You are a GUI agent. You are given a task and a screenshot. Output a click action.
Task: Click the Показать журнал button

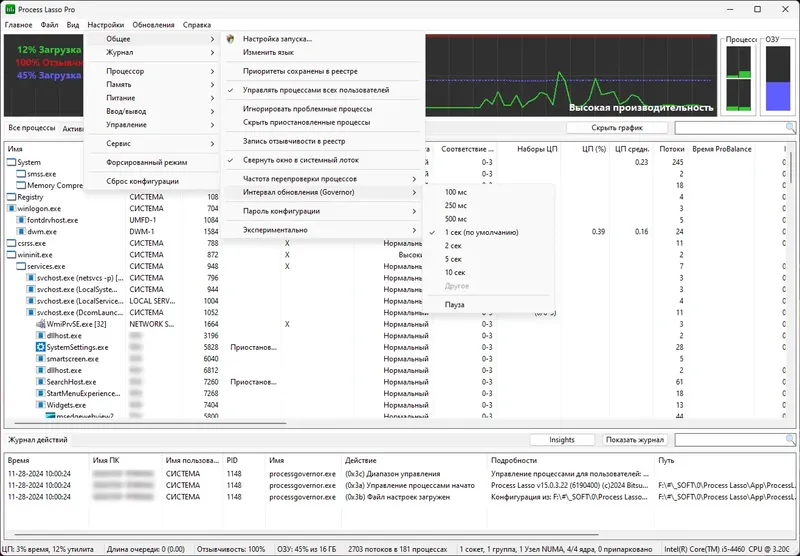coord(635,439)
